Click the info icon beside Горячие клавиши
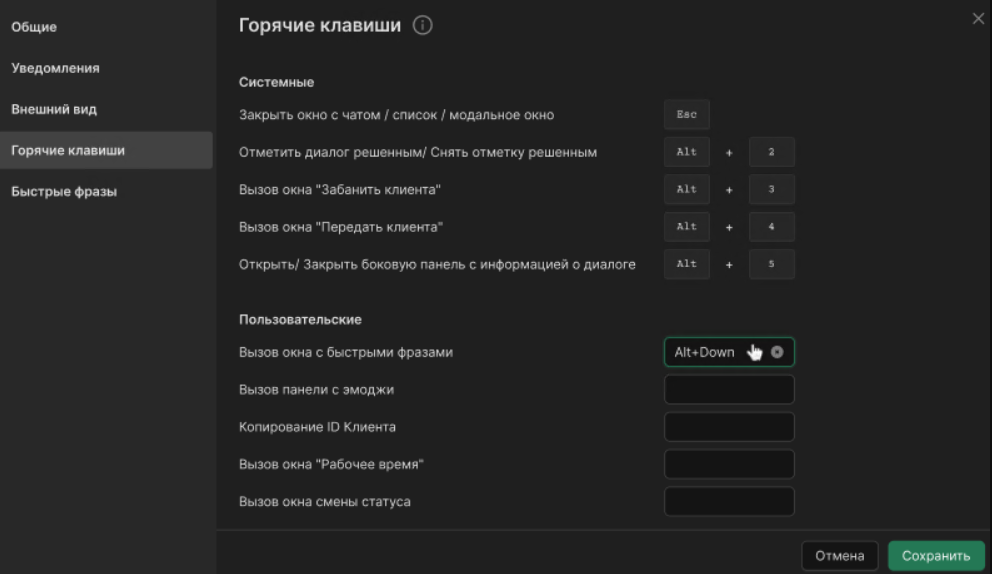The width and height of the screenshot is (992, 574). click(422, 26)
